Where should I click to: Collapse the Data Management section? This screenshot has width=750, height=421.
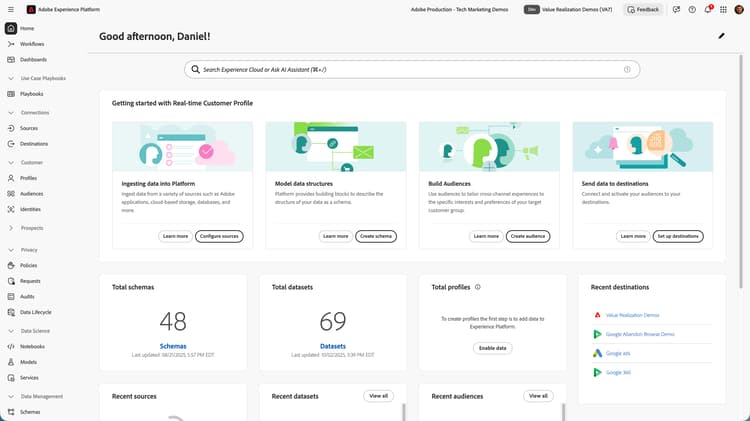pos(11,397)
